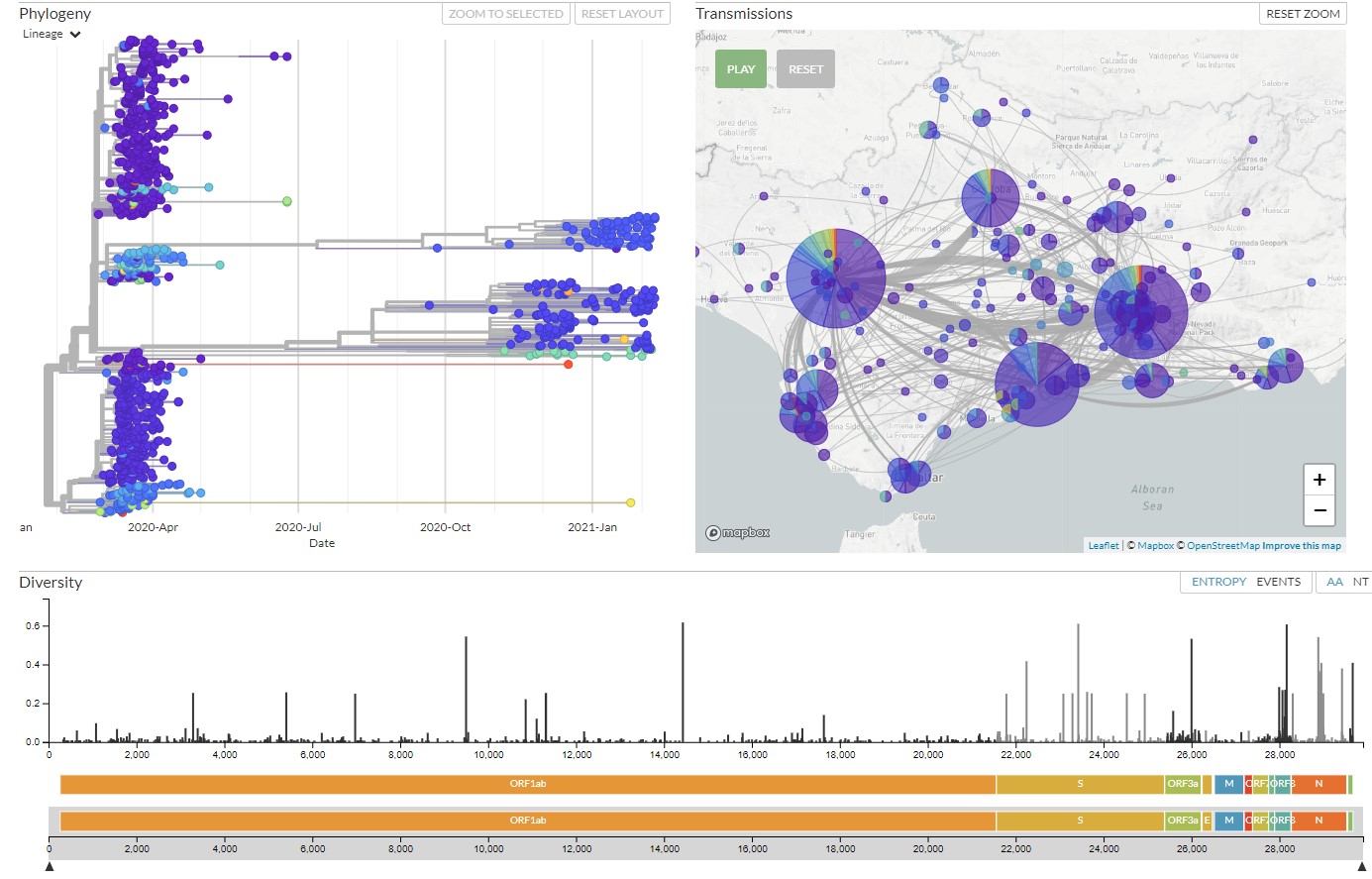Image resolution: width=1372 pixels, height=879 pixels.
Task: Switch diversity panel to Events
Action: (x=1278, y=582)
